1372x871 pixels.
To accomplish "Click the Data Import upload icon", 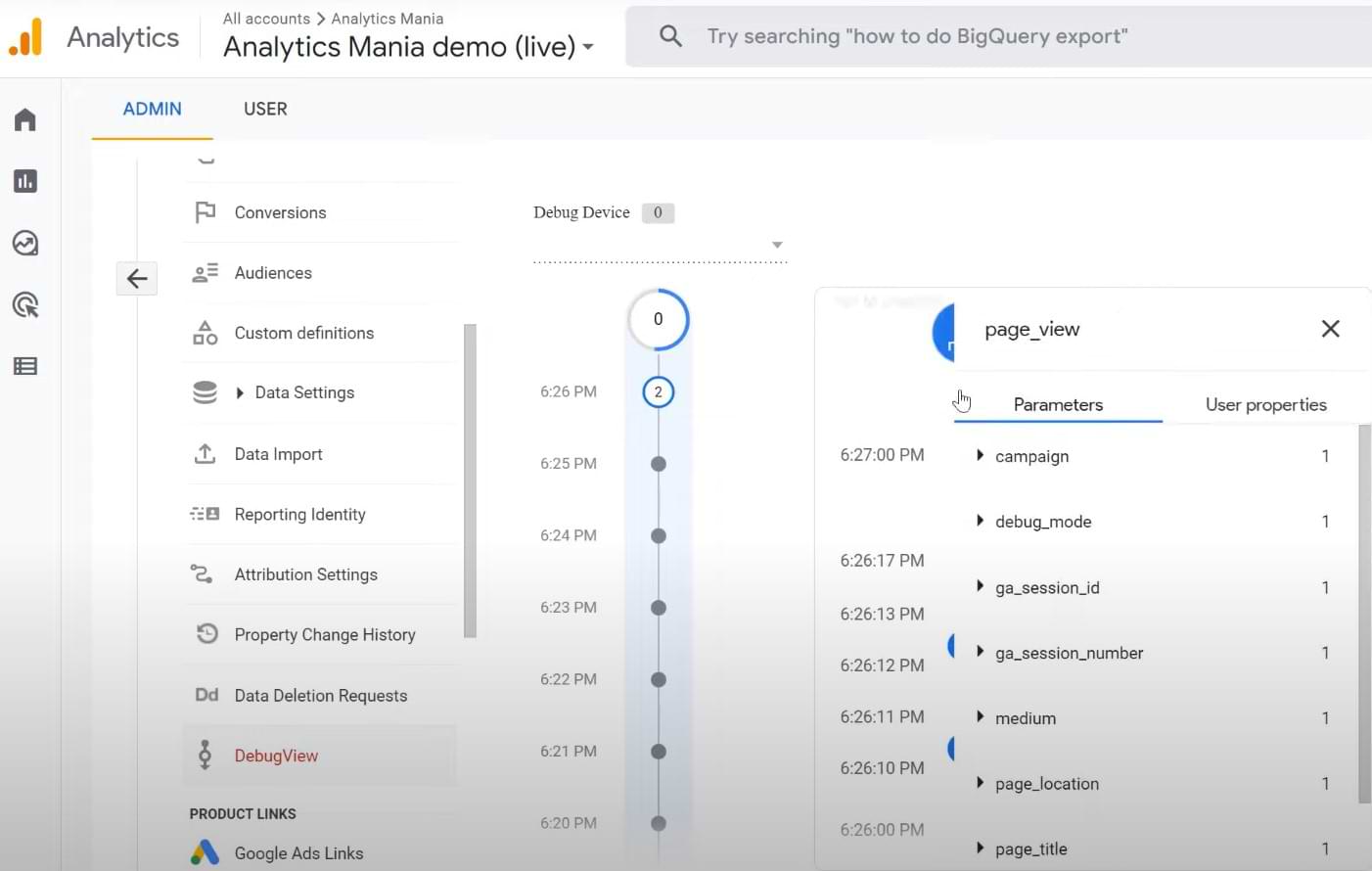I will click(205, 453).
